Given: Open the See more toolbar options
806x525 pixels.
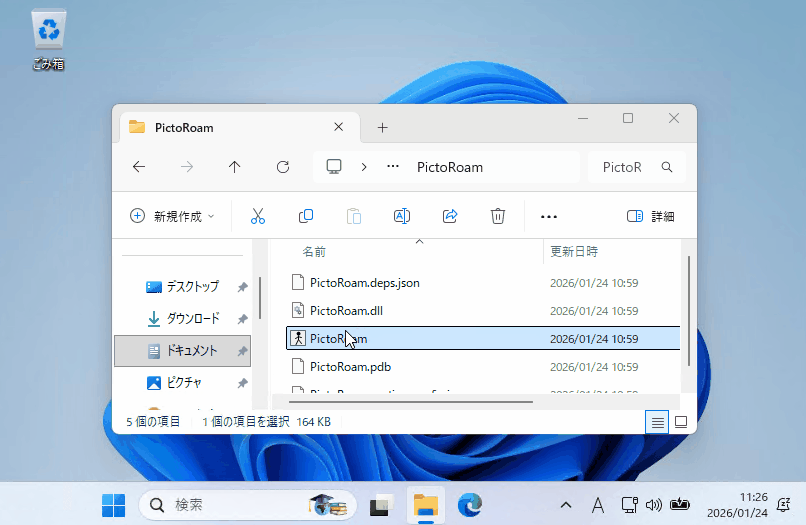Looking at the screenshot, I should [x=548, y=216].
